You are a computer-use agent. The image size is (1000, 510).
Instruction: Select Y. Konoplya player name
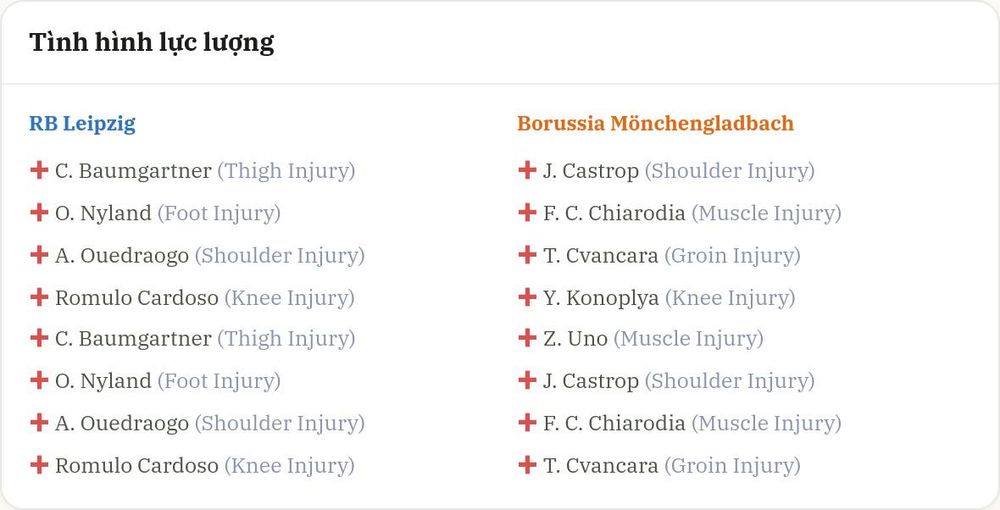(601, 298)
